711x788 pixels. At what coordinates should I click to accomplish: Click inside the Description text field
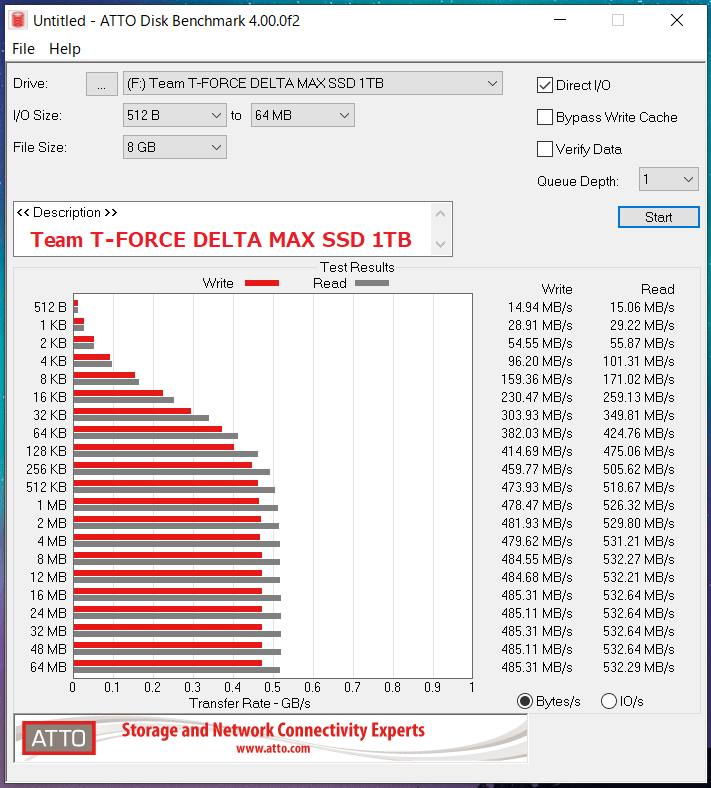tap(222, 229)
